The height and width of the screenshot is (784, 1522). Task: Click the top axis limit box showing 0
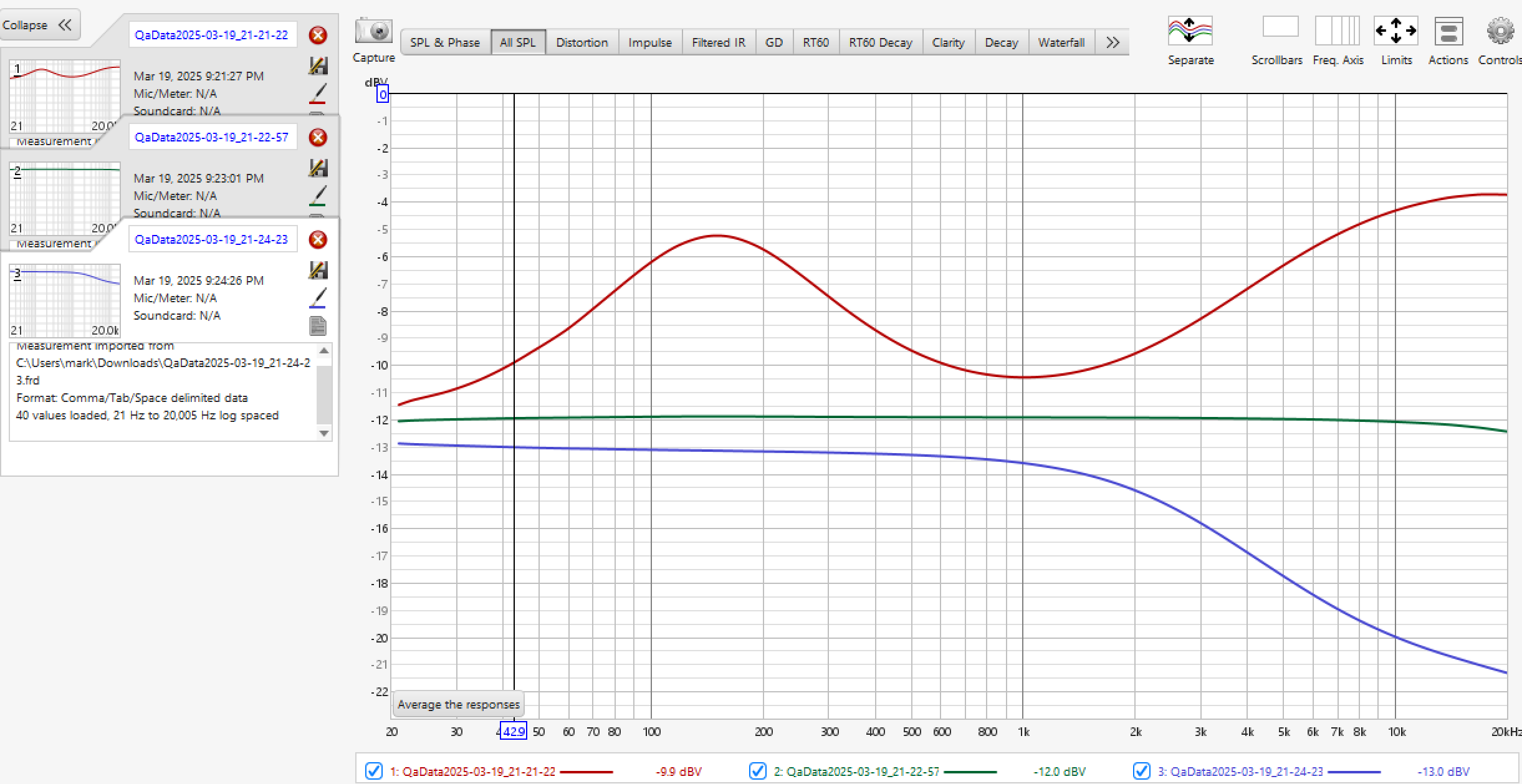pos(383,95)
